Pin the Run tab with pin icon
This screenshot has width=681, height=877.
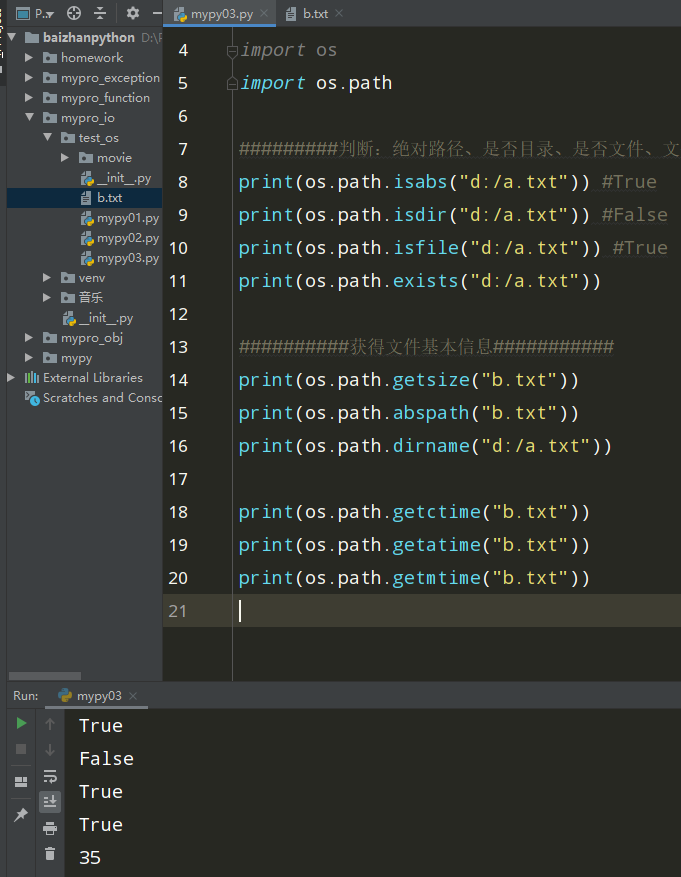tap(21, 814)
